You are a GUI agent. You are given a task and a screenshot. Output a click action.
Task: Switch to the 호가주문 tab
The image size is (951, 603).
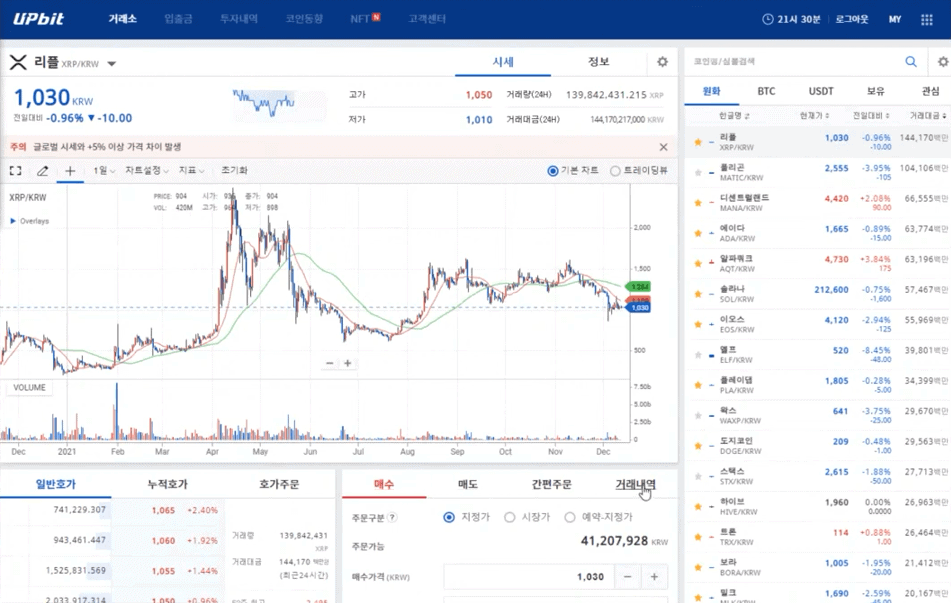point(279,484)
